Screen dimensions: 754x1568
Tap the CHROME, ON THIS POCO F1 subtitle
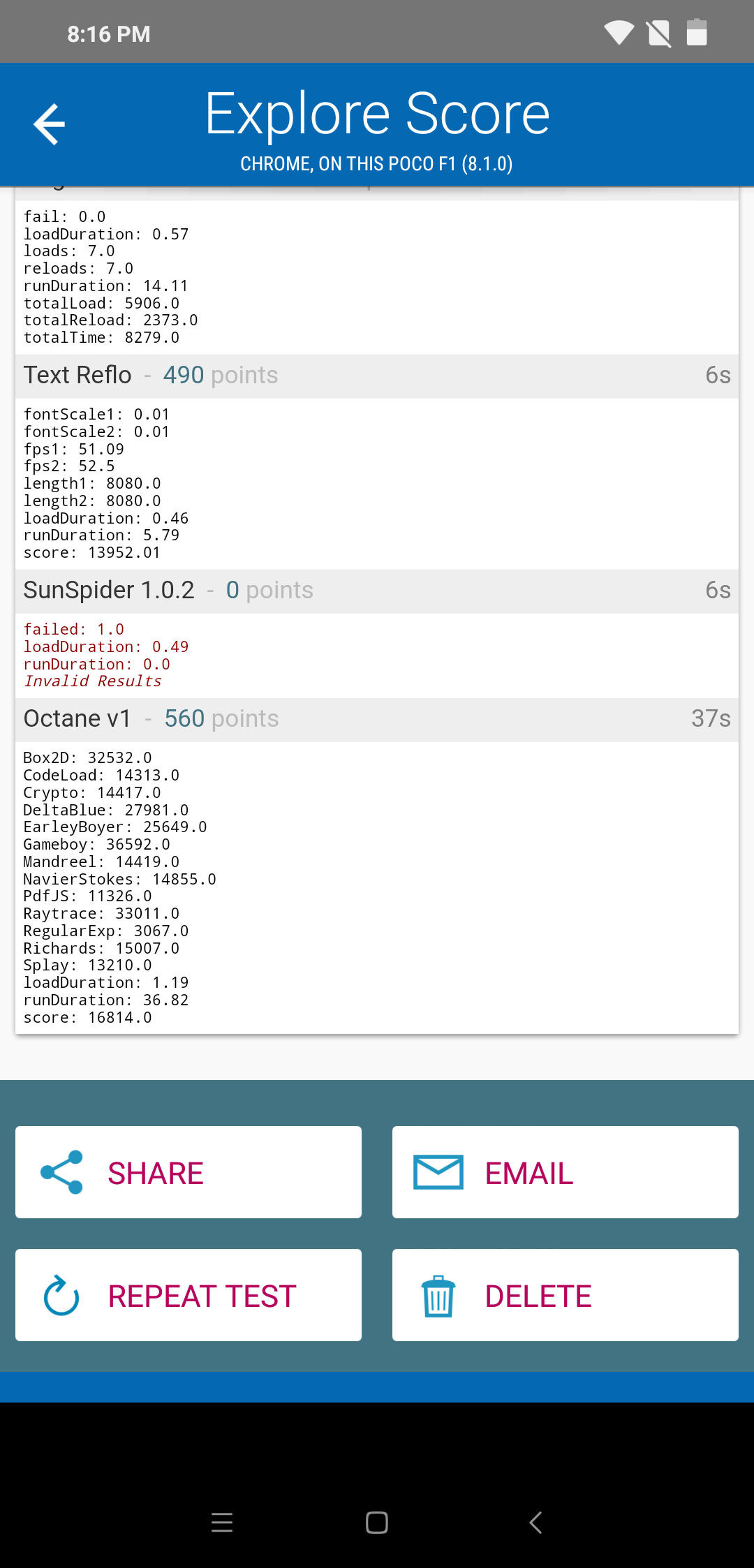377,164
